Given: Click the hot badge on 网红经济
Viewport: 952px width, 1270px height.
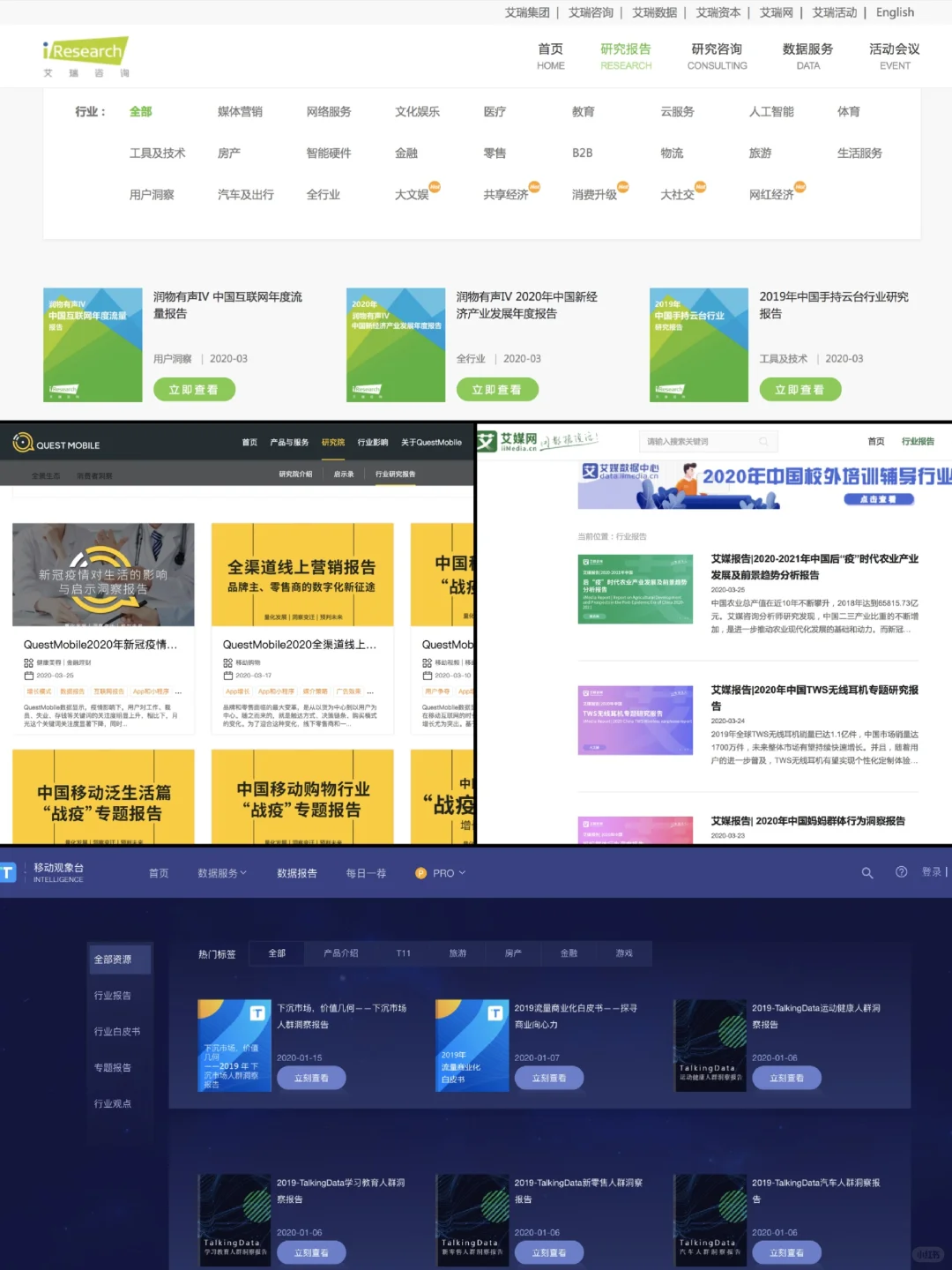Looking at the screenshot, I should click(x=800, y=187).
